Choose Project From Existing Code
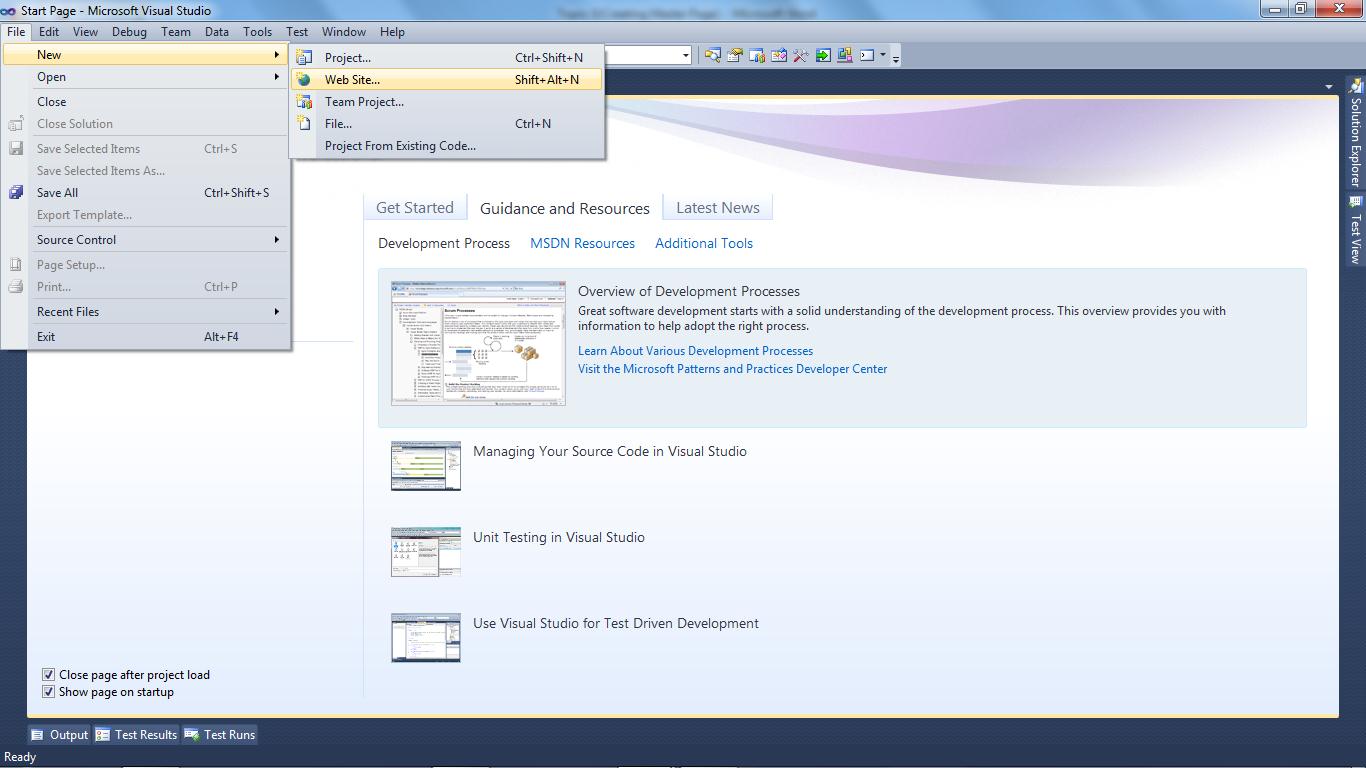 point(447,146)
